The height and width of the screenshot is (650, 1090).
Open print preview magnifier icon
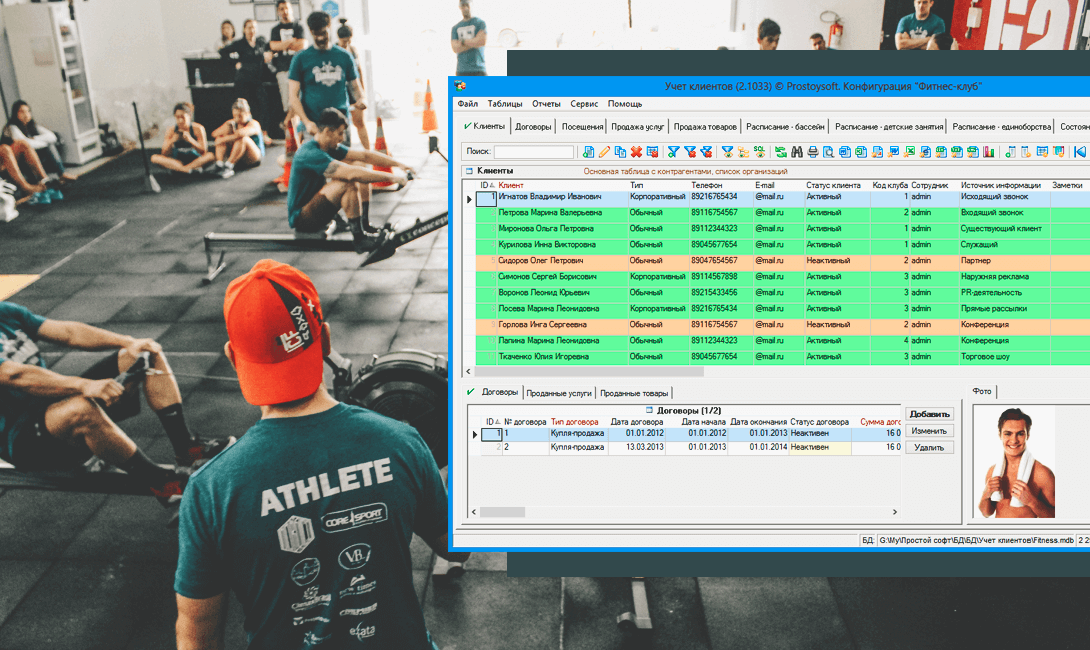829,152
